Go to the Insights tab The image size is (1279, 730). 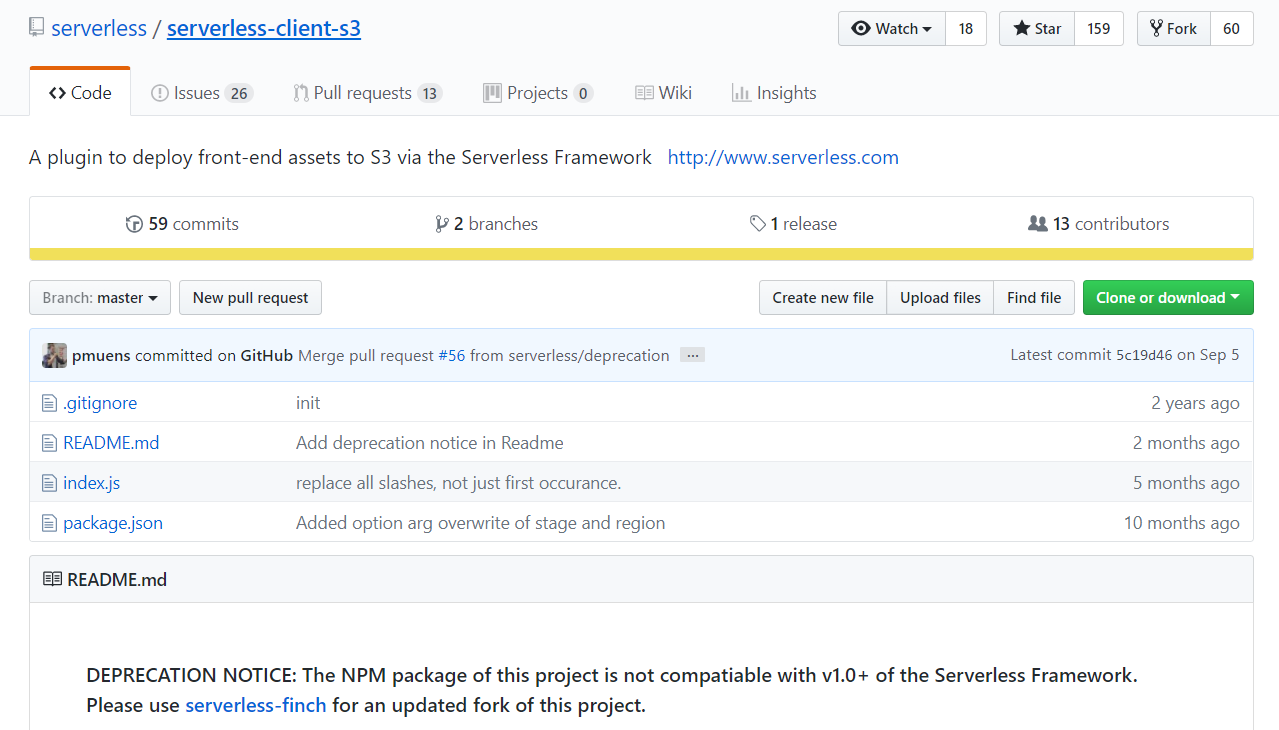click(x=774, y=93)
